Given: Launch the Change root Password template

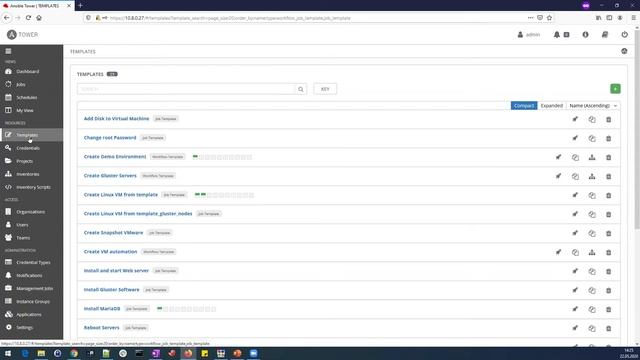Looking at the screenshot, I should point(575,138).
